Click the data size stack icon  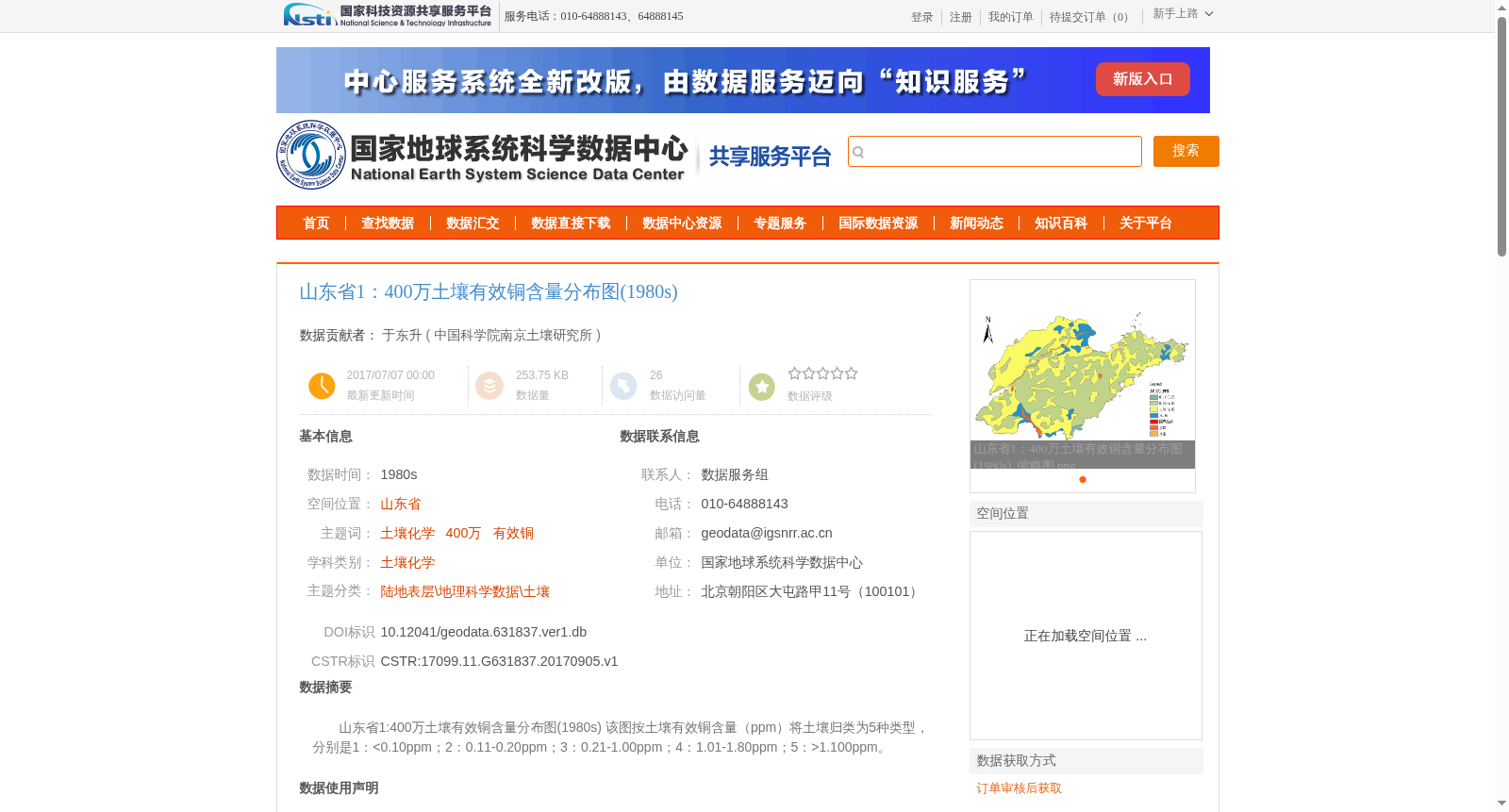click(x=489, y=386)
